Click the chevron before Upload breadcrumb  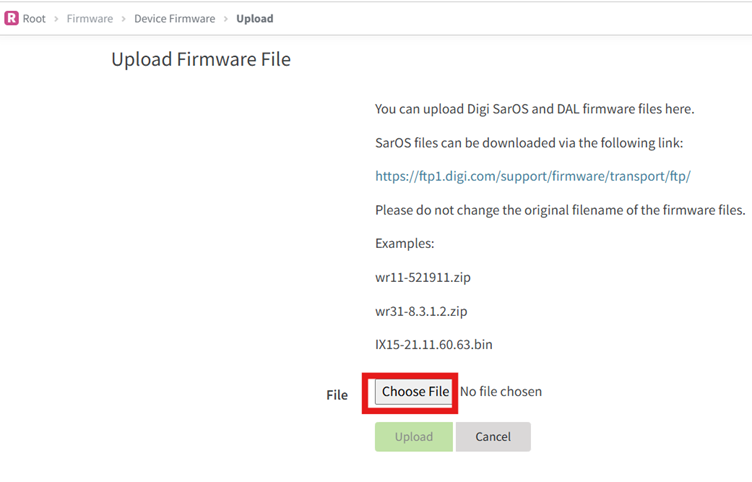[226, 18]
